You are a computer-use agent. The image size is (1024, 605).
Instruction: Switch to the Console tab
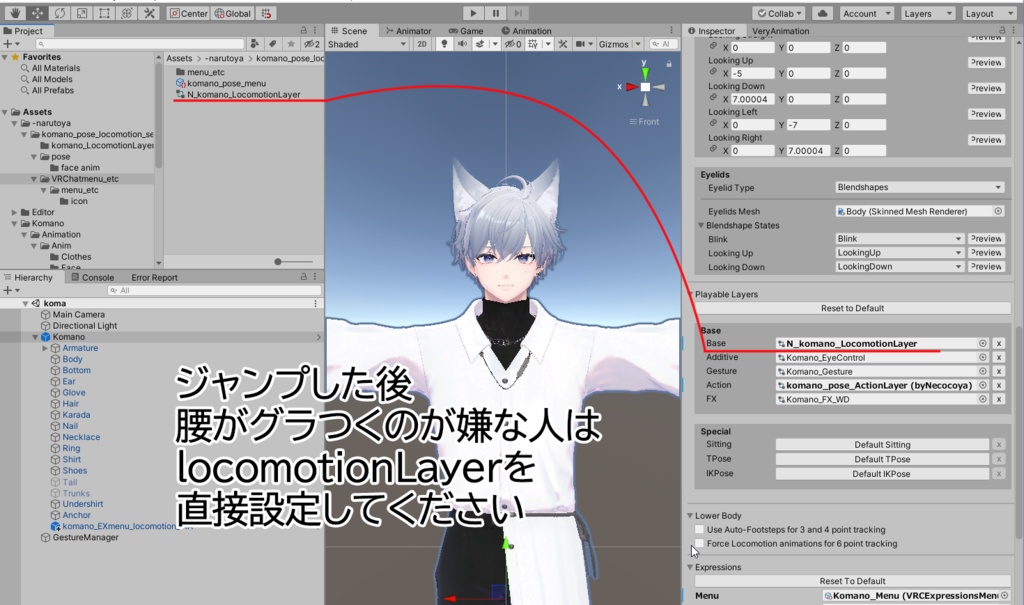(x=92, y=277)
